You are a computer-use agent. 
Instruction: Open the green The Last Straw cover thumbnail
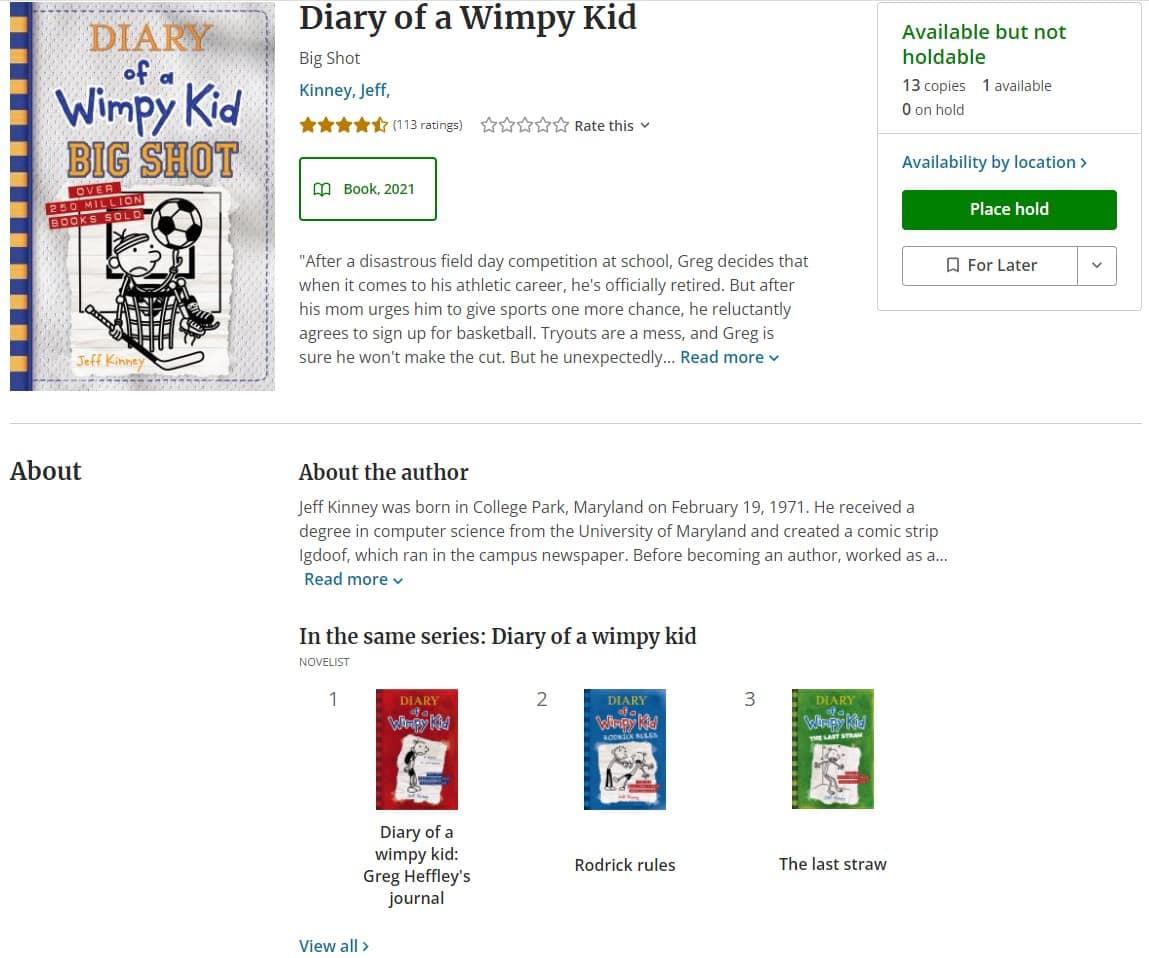(x=833, y=749)
